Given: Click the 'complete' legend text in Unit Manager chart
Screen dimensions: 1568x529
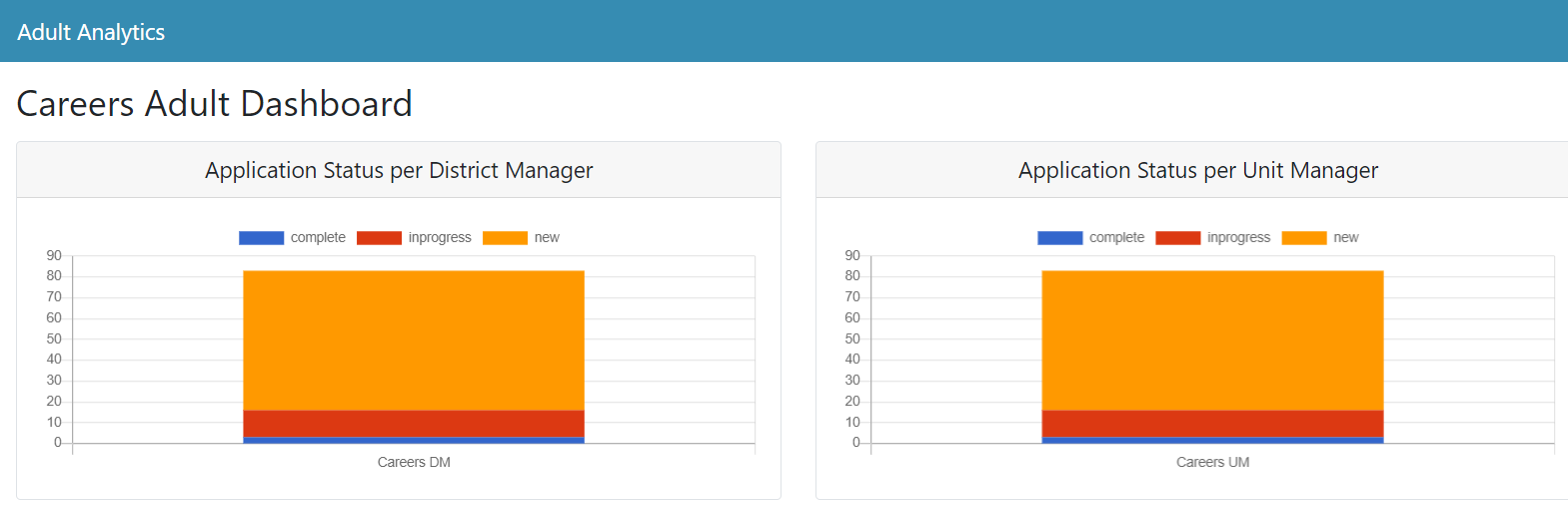Looking at the screenshot, I should click(1116, 238).
